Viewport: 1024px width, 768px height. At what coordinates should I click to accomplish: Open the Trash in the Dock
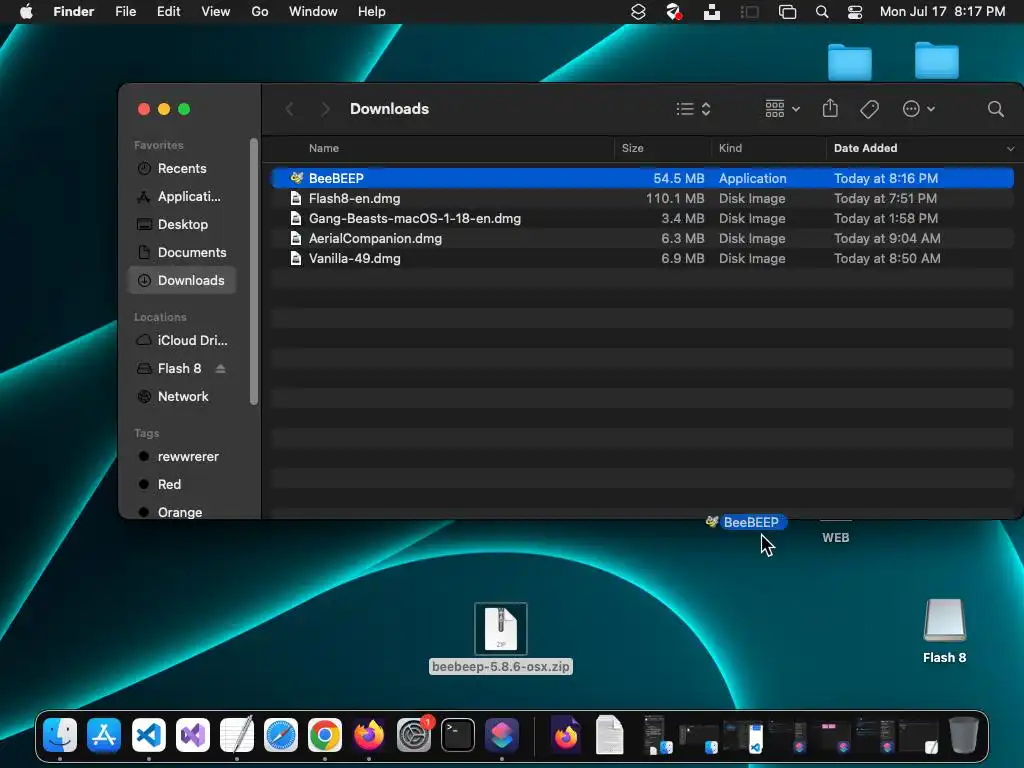pos(963,735)
